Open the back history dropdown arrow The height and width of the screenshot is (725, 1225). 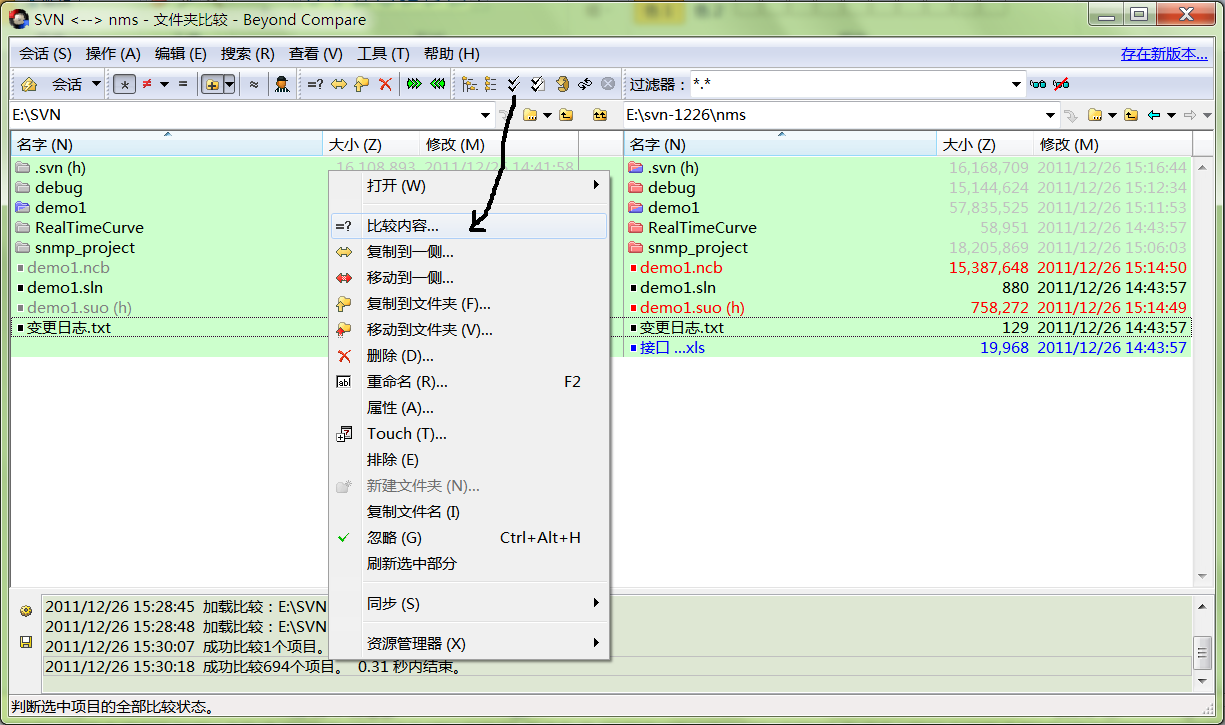coord(1170,115)
